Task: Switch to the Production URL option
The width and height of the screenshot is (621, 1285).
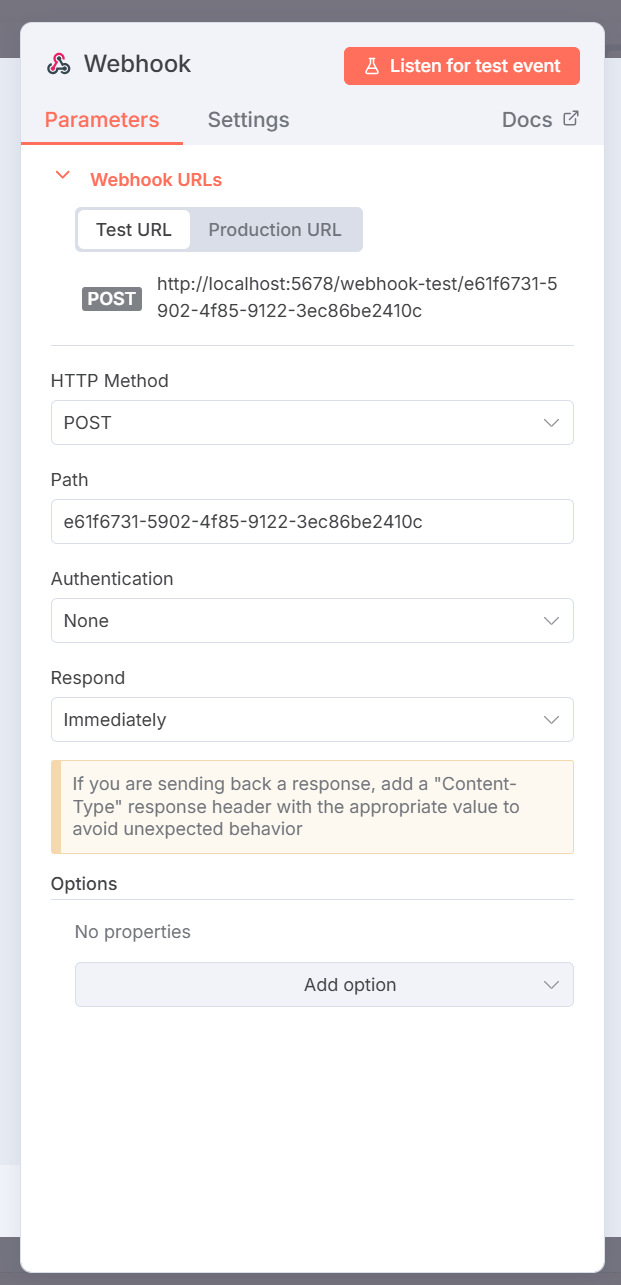Action: tap(275, 229)
